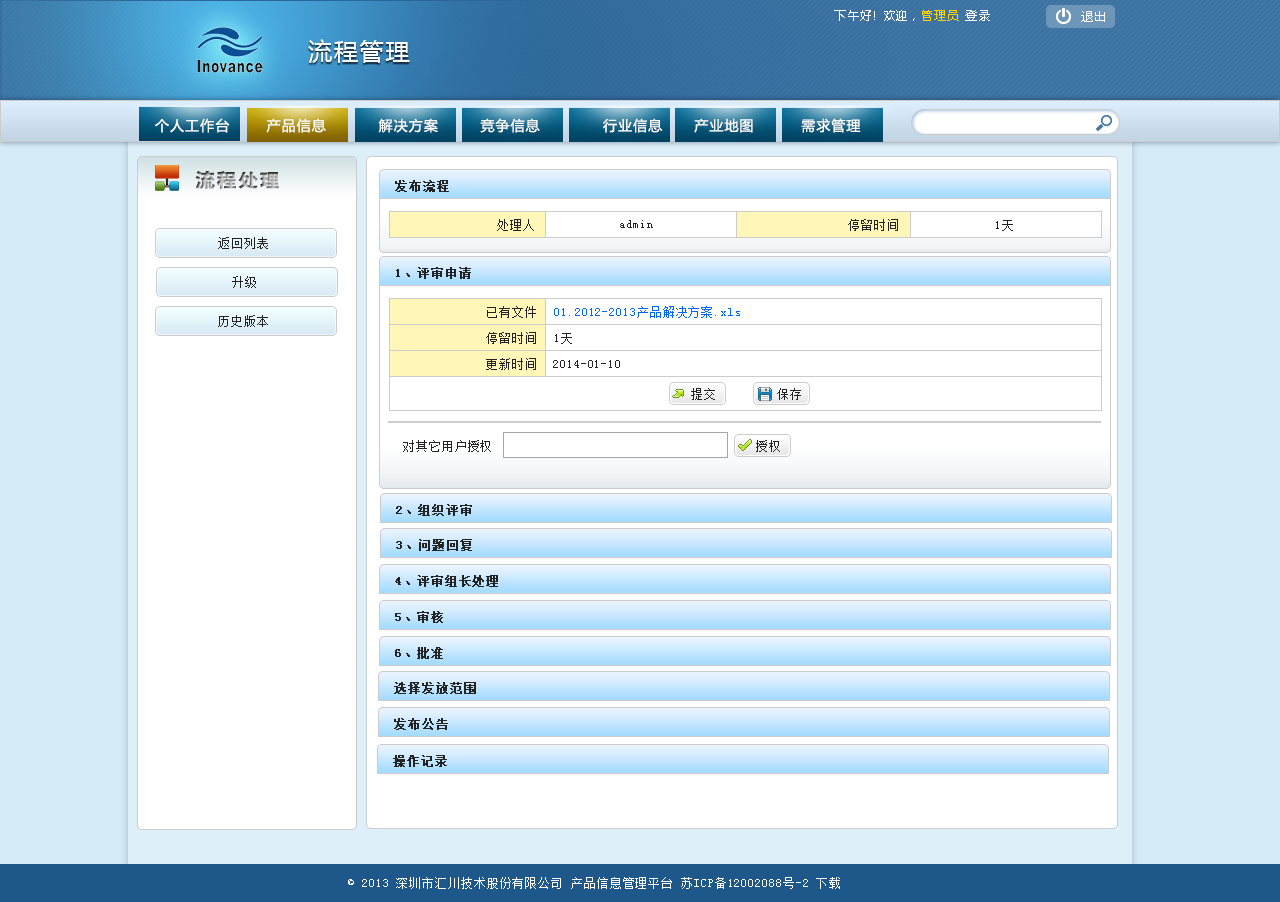
Task: Click the Inovance logo
Action: tap(230, 51)
